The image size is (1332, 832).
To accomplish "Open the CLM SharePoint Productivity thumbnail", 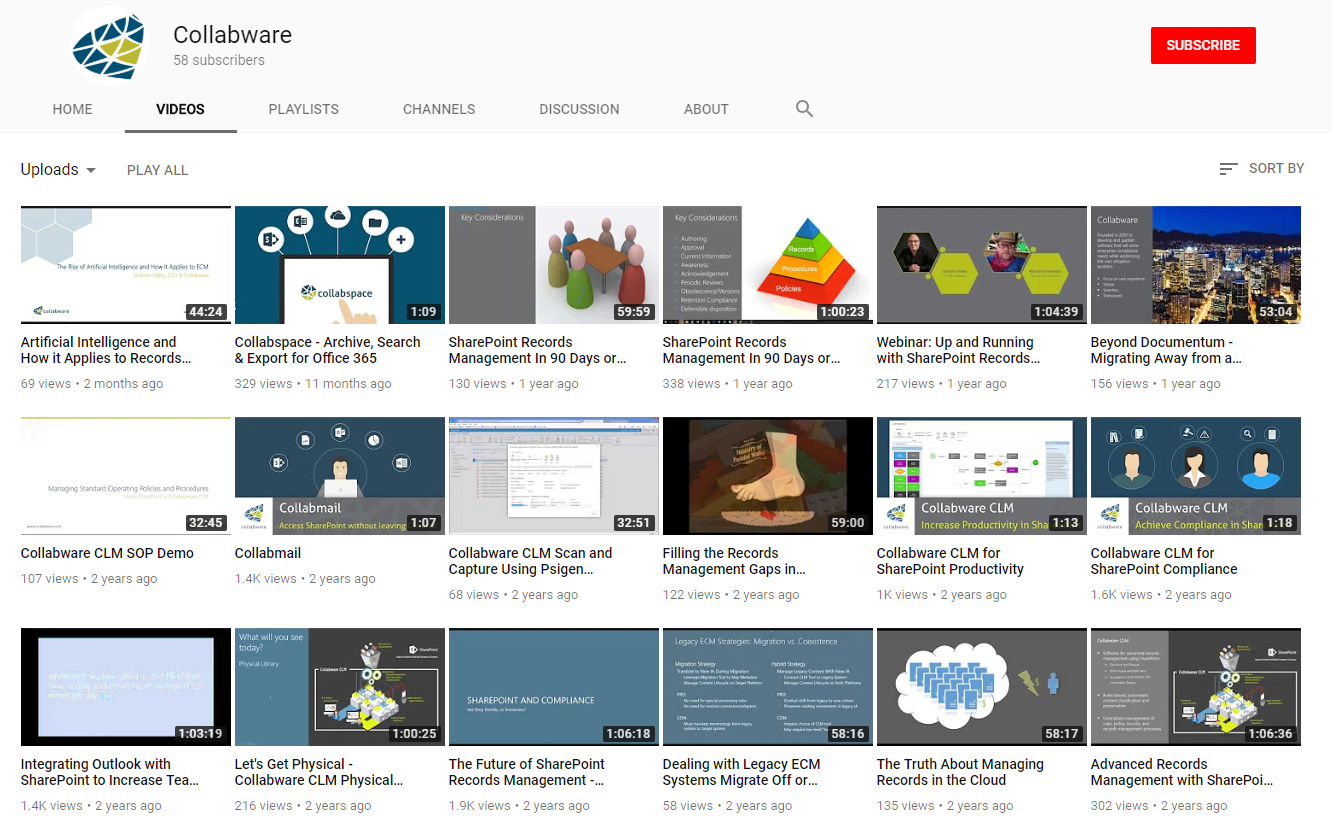I will point(982,476).
